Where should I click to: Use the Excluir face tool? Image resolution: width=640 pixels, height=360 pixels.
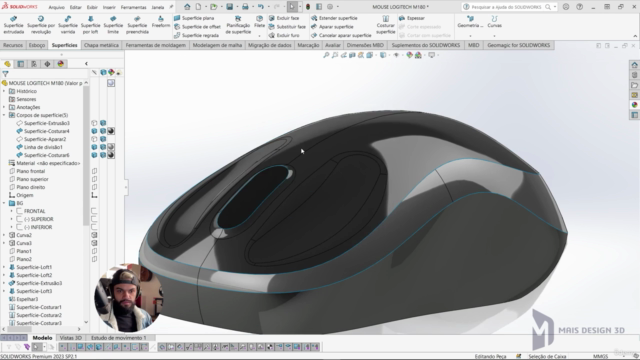pos(284,18)
